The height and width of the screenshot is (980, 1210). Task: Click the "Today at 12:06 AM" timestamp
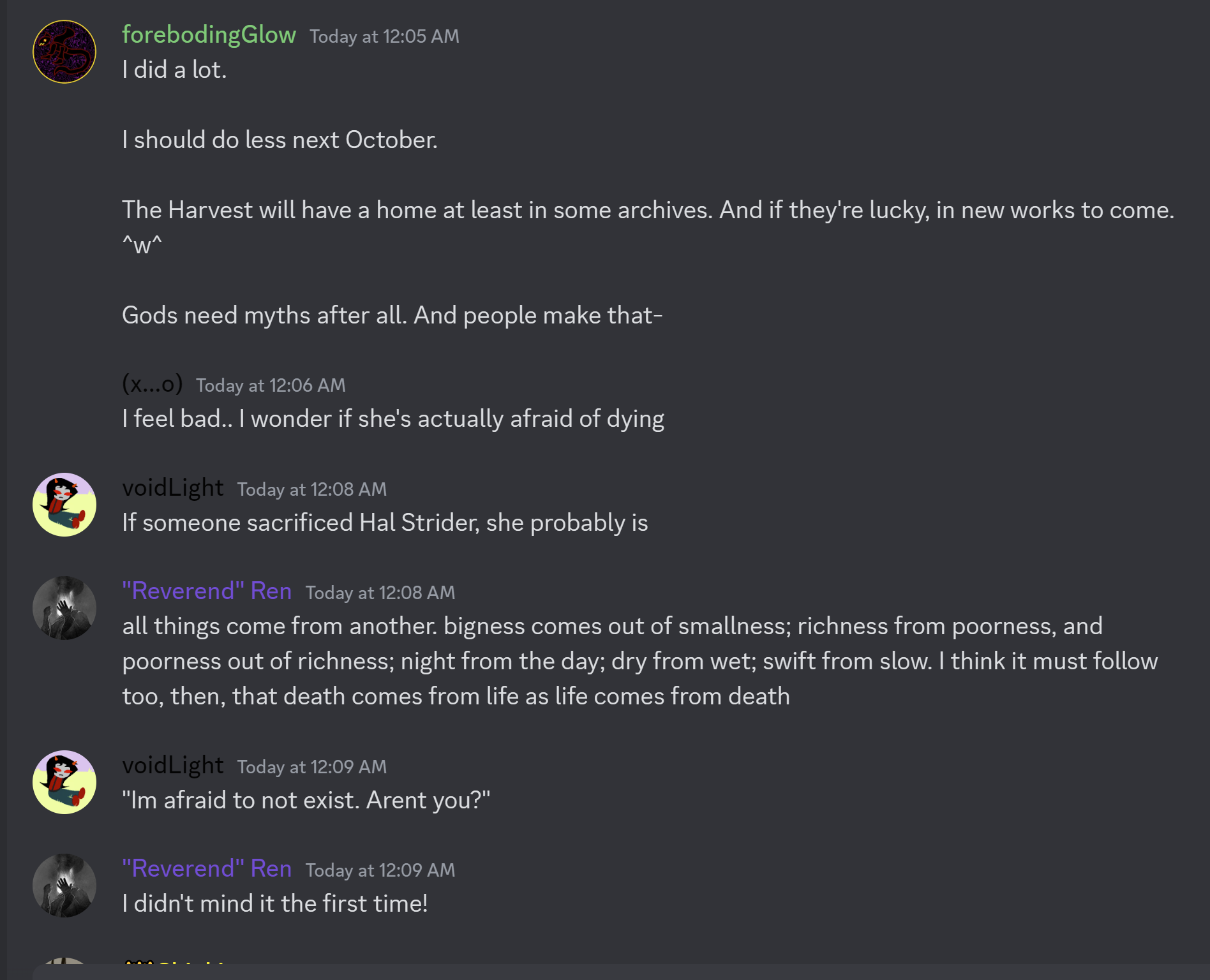pyautogui.click(x=271, y=385)
